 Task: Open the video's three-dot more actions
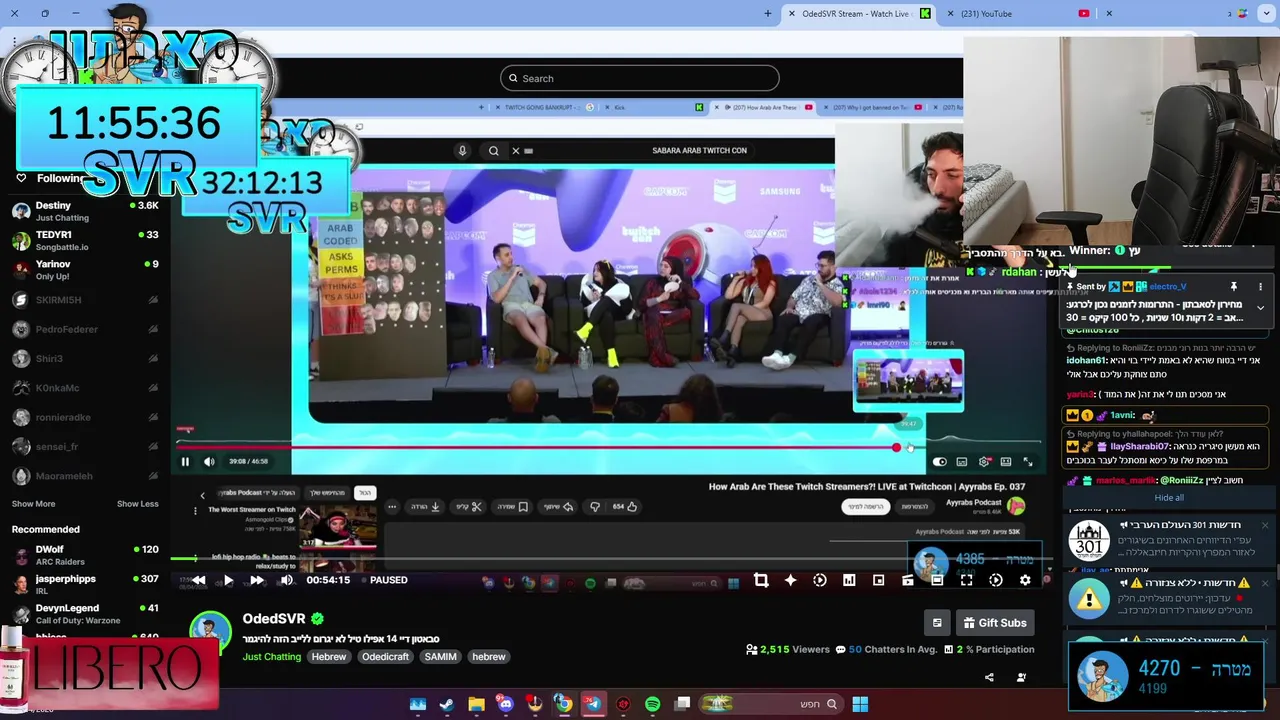[x=392, y=506]
